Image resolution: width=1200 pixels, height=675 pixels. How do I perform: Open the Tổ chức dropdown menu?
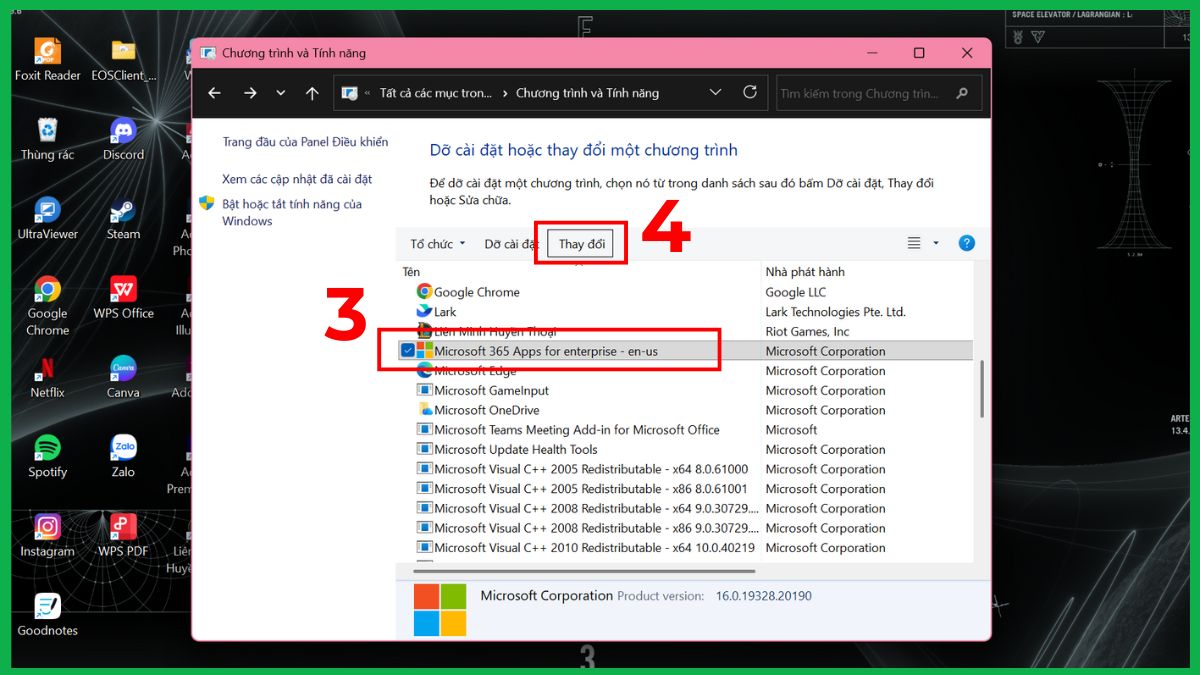[435, 242]
